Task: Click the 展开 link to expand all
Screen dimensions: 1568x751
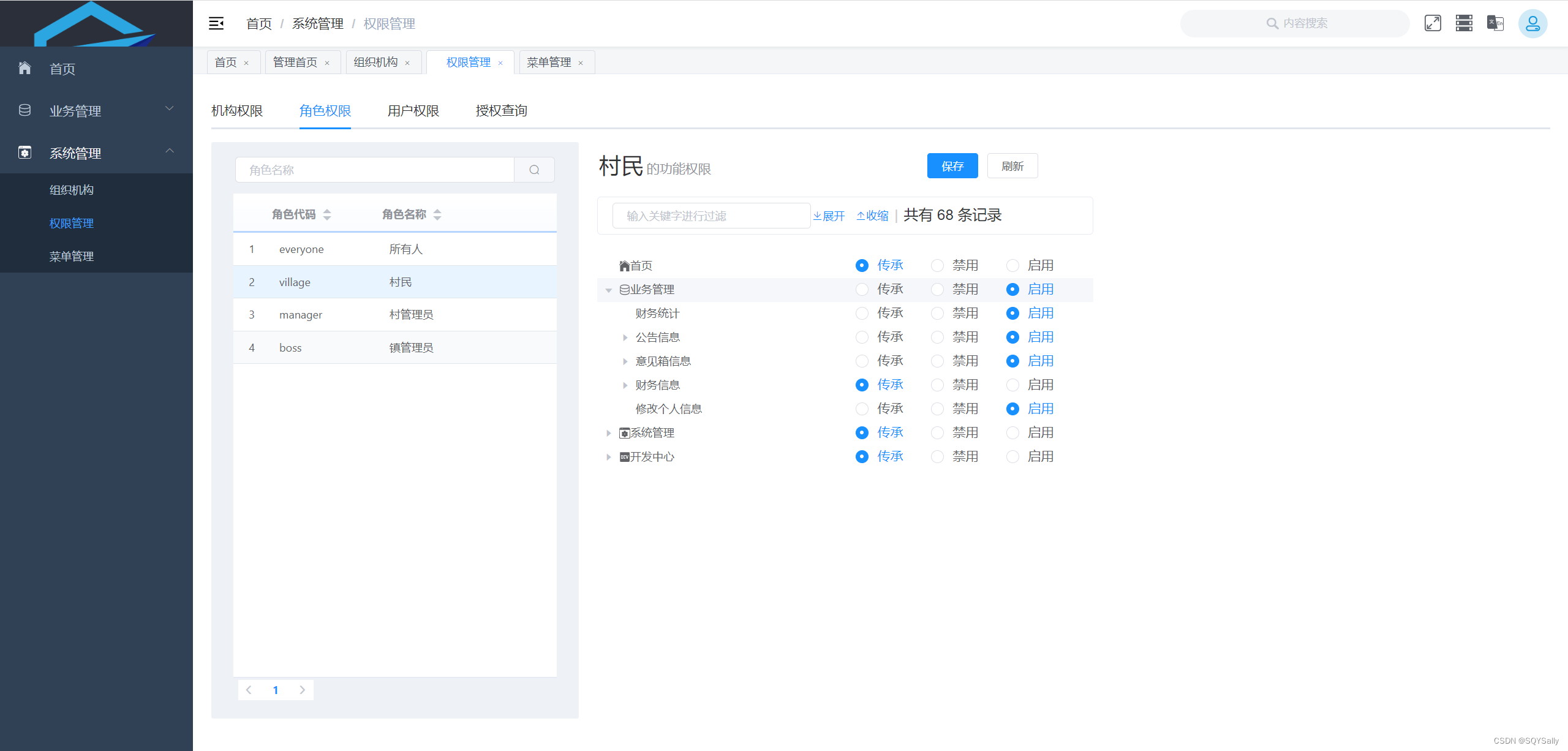Action: (x=829, y=215)
